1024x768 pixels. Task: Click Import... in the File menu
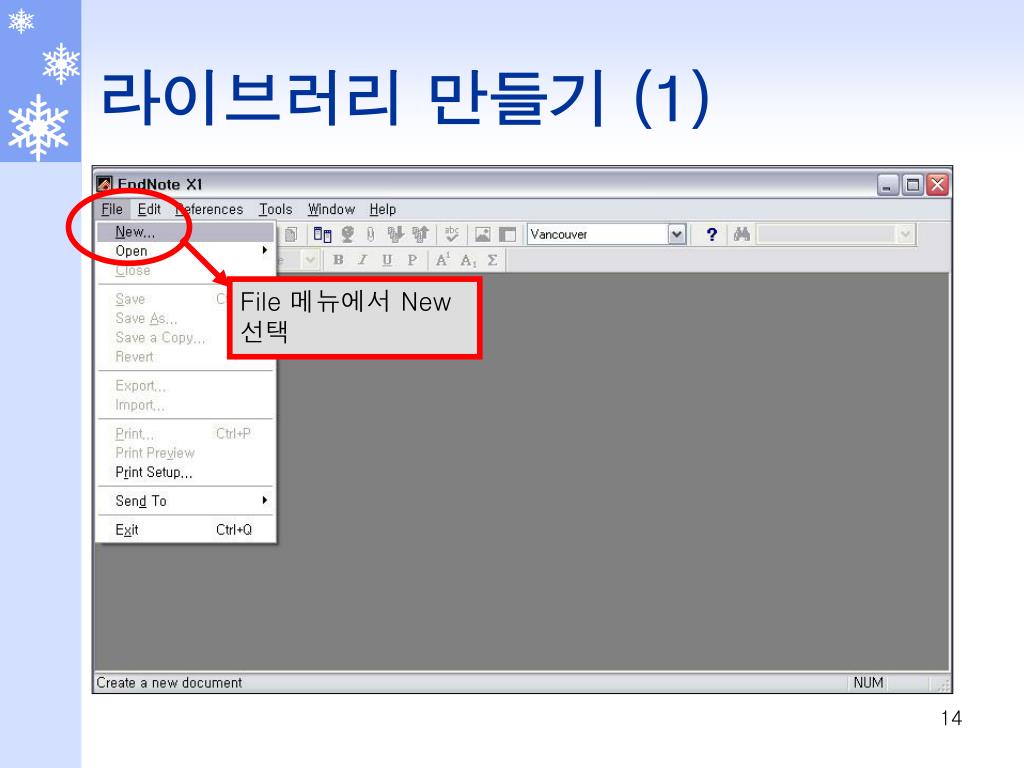[185, 405]
